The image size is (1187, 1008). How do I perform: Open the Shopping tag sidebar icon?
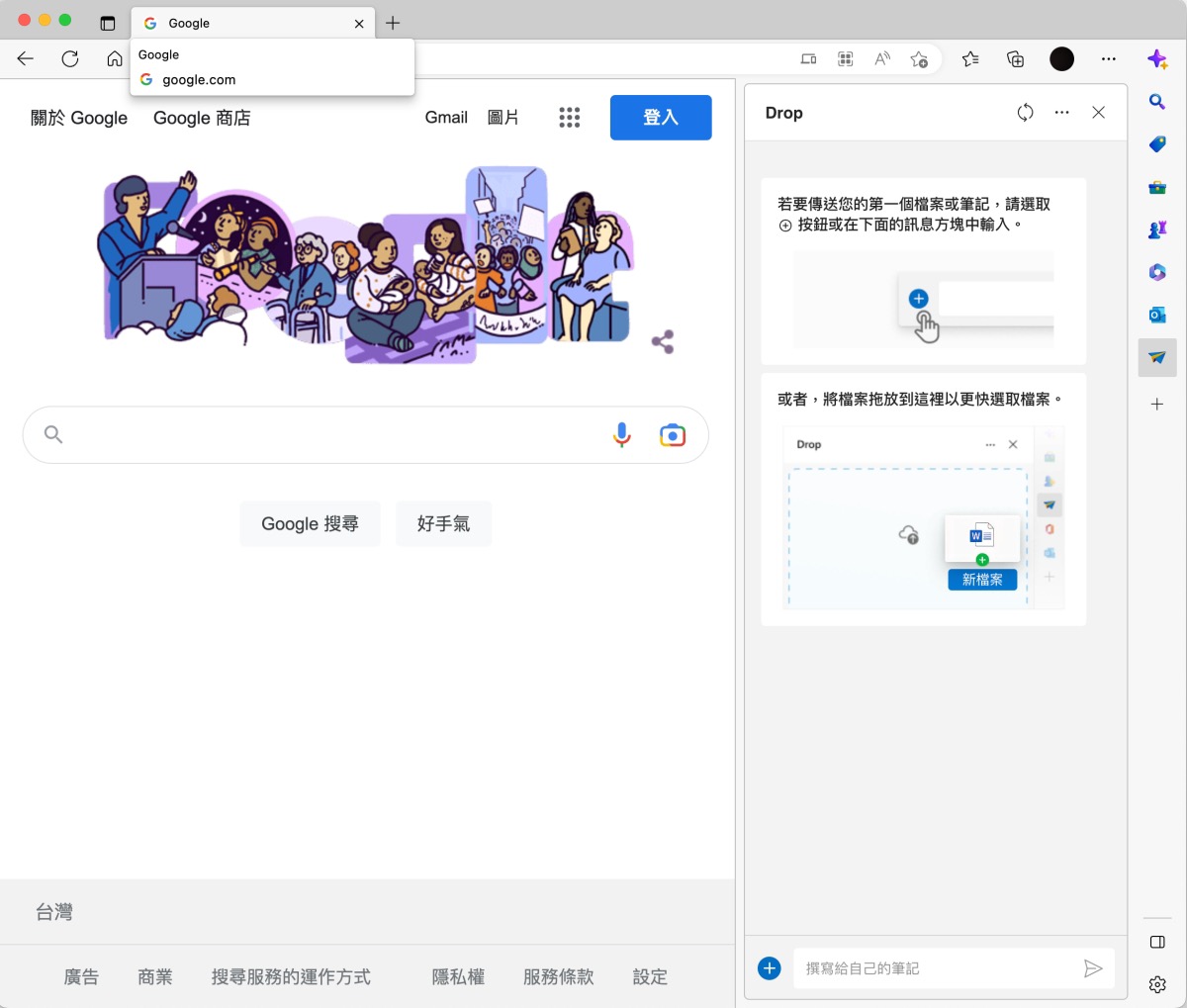[1157, 144]
